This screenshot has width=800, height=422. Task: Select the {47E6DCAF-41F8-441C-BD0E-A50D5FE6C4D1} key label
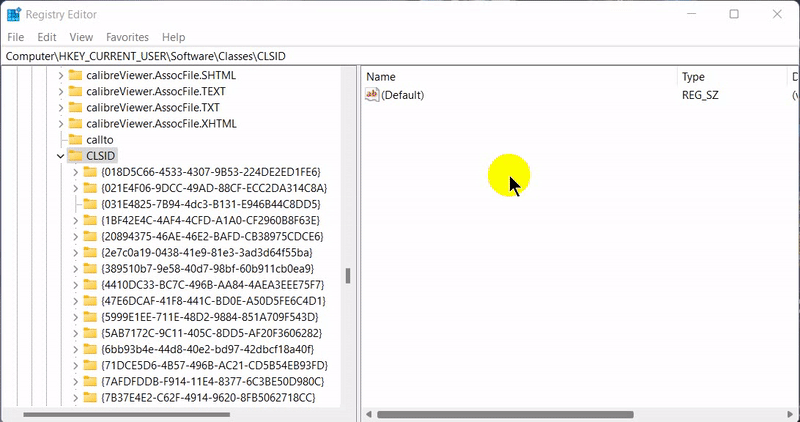[x=213, y=301]
